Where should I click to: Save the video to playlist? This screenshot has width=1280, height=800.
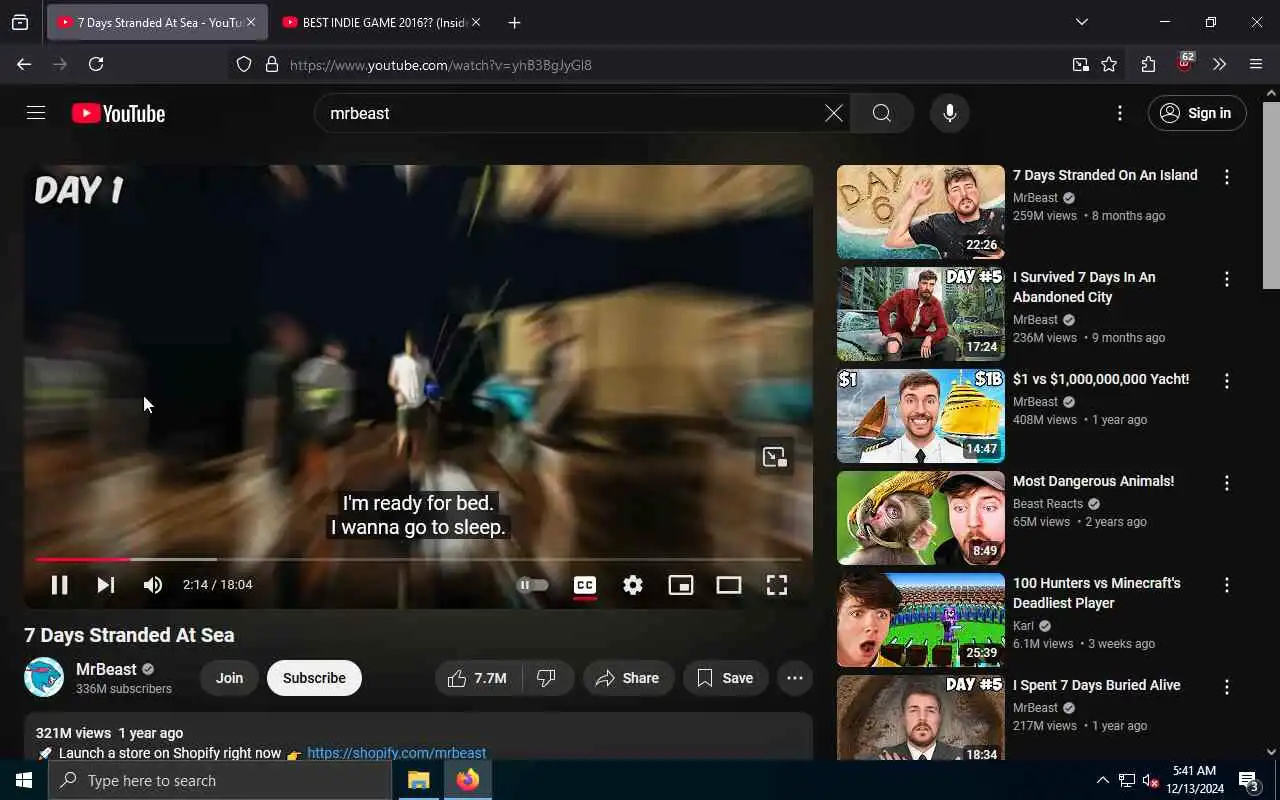point(726,678)
